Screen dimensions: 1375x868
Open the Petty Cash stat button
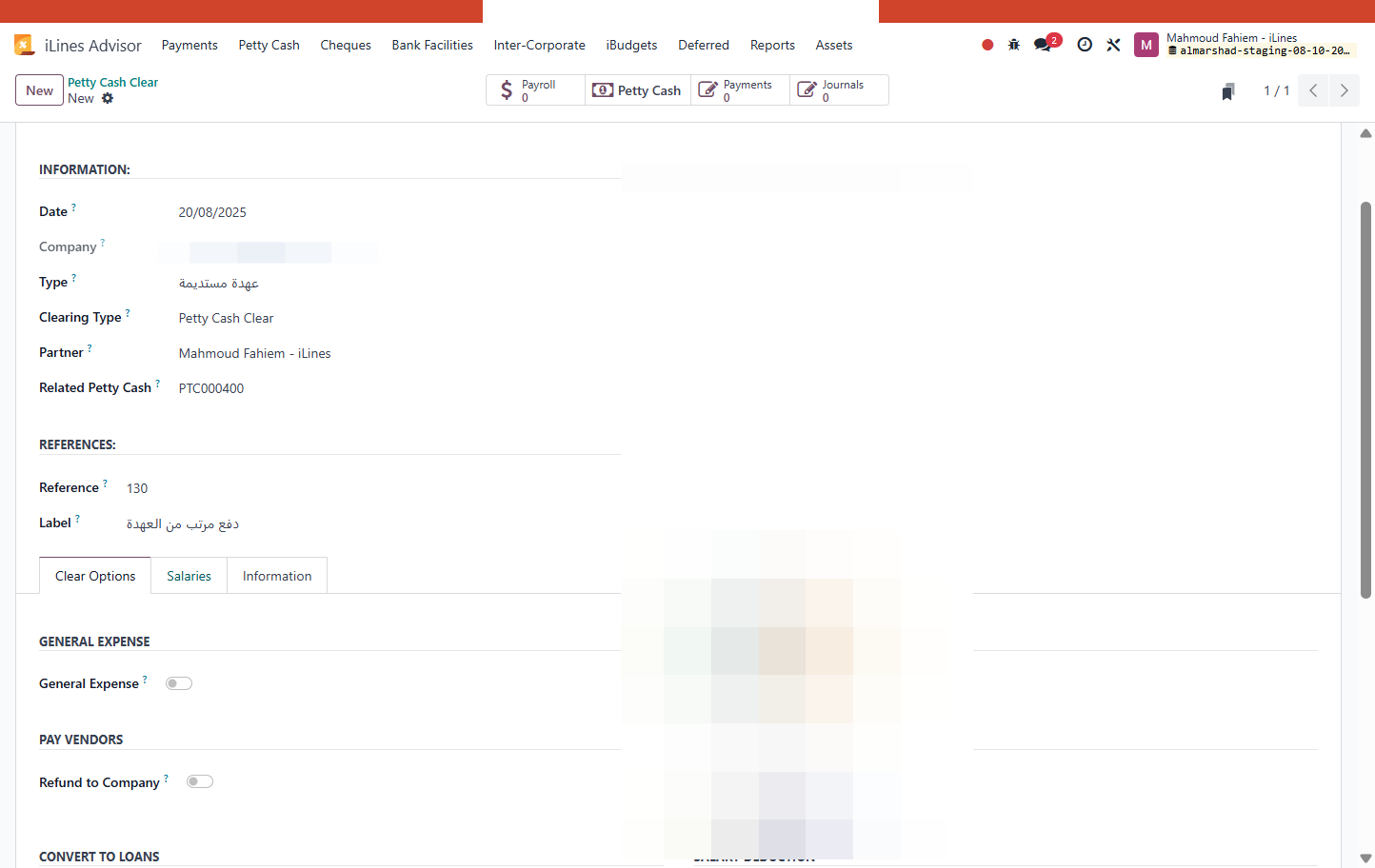pyautogui.click(x=637, y=90)
